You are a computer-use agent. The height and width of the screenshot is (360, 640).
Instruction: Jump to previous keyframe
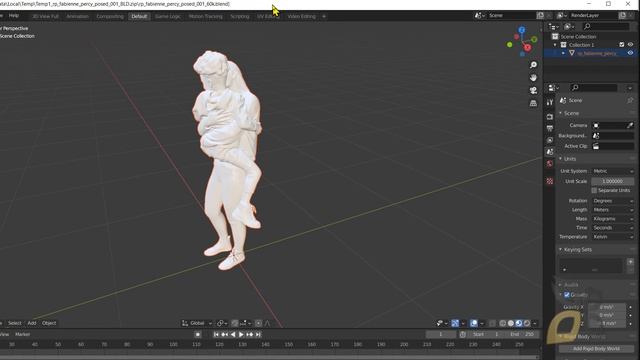click(224, 335)
